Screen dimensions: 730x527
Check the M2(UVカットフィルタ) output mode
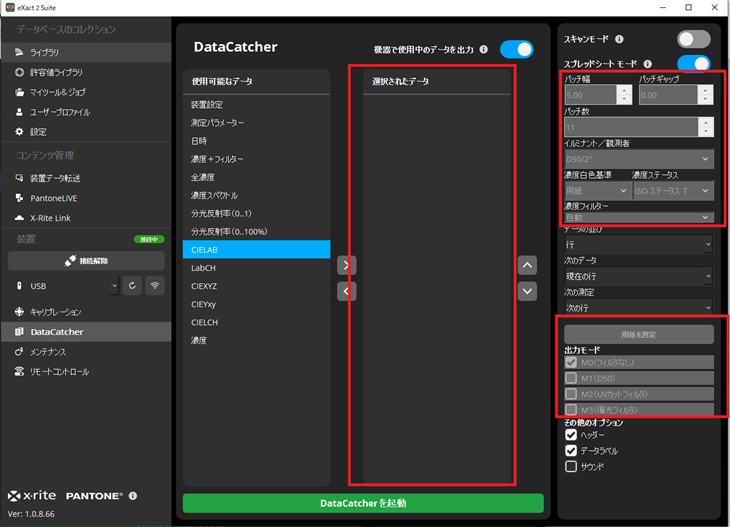click(571, 394)
